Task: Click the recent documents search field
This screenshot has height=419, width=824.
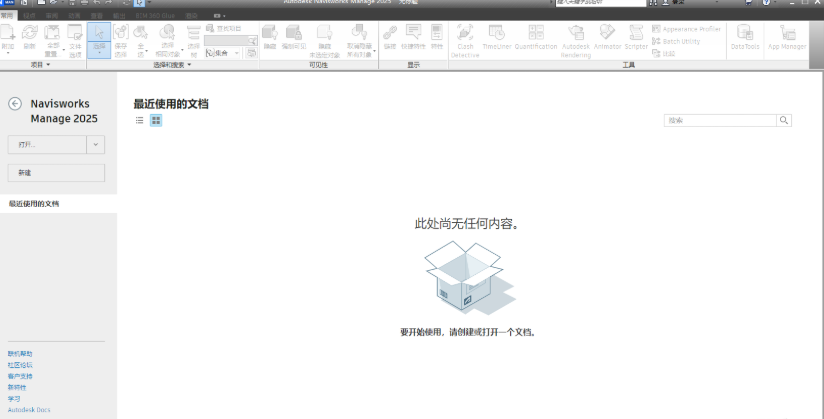Action: pyautogui.click(x=720, y=120)
